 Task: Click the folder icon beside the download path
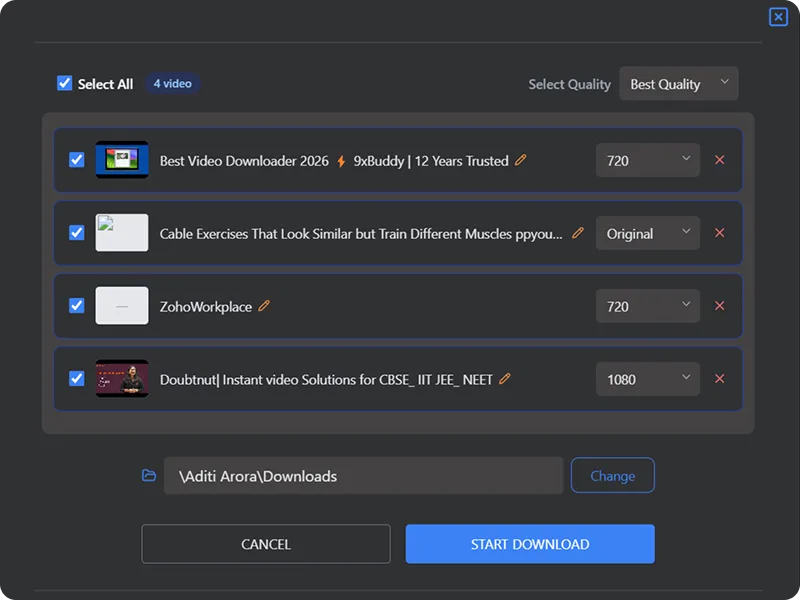tap(148, 475)
